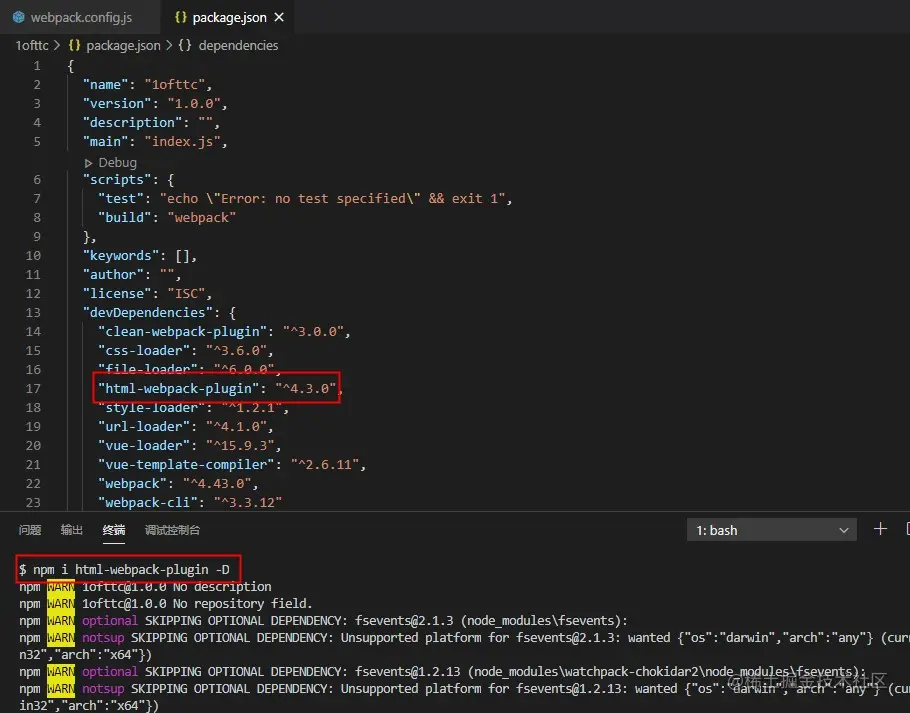Click the npm i html-webpack-plugin -D command
The width and height of the screenshot is (910, 713).
coord(131,570)
